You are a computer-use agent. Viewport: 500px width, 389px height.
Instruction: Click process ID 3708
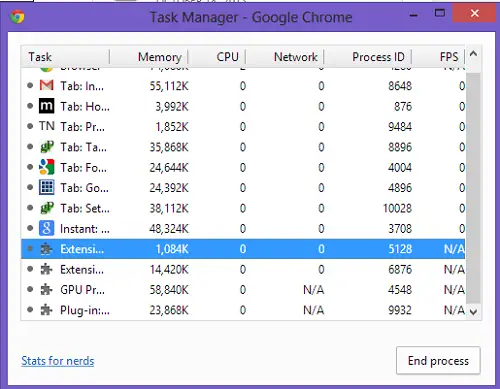[400, 229]
